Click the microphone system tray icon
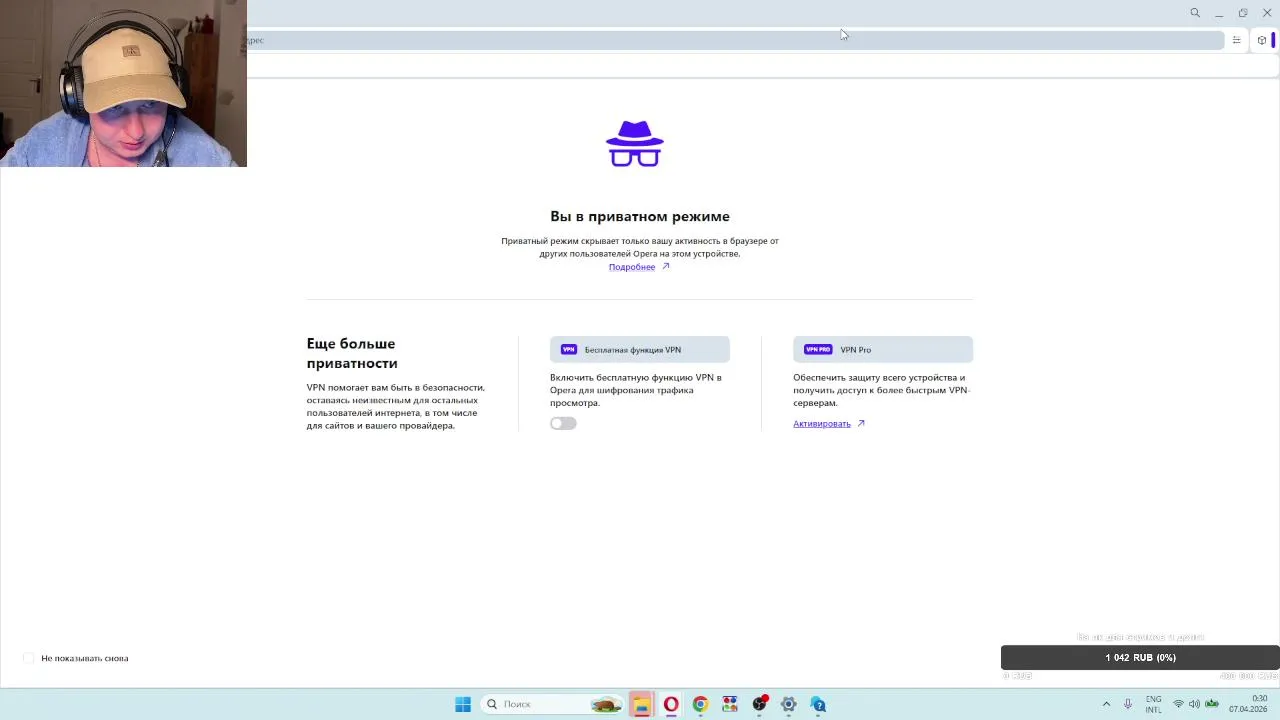 (x=1128, y=704)
